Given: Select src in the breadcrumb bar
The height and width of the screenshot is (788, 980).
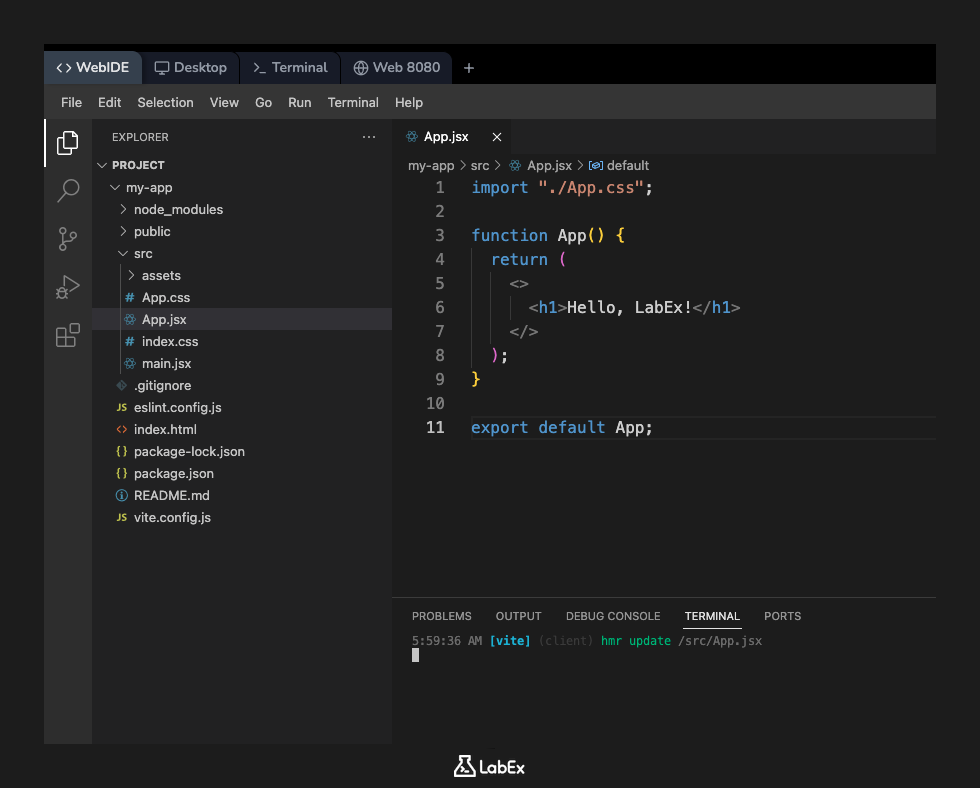Looking at the screenshot, I should tap(482, 165).
